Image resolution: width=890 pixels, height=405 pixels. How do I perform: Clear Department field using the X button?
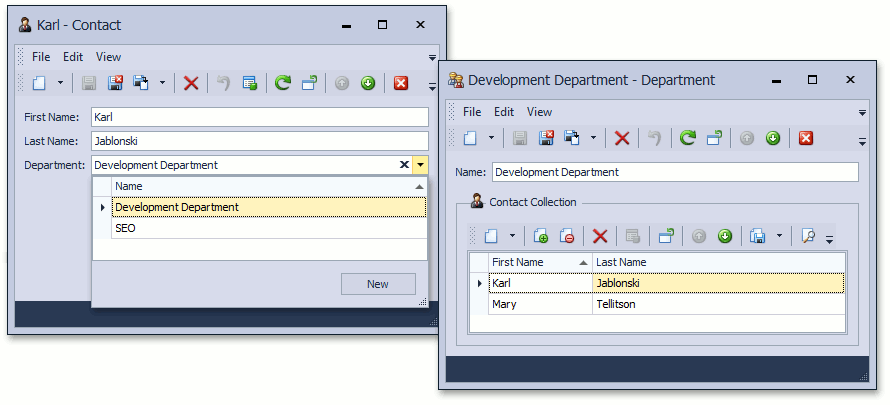tap(404, 165)
